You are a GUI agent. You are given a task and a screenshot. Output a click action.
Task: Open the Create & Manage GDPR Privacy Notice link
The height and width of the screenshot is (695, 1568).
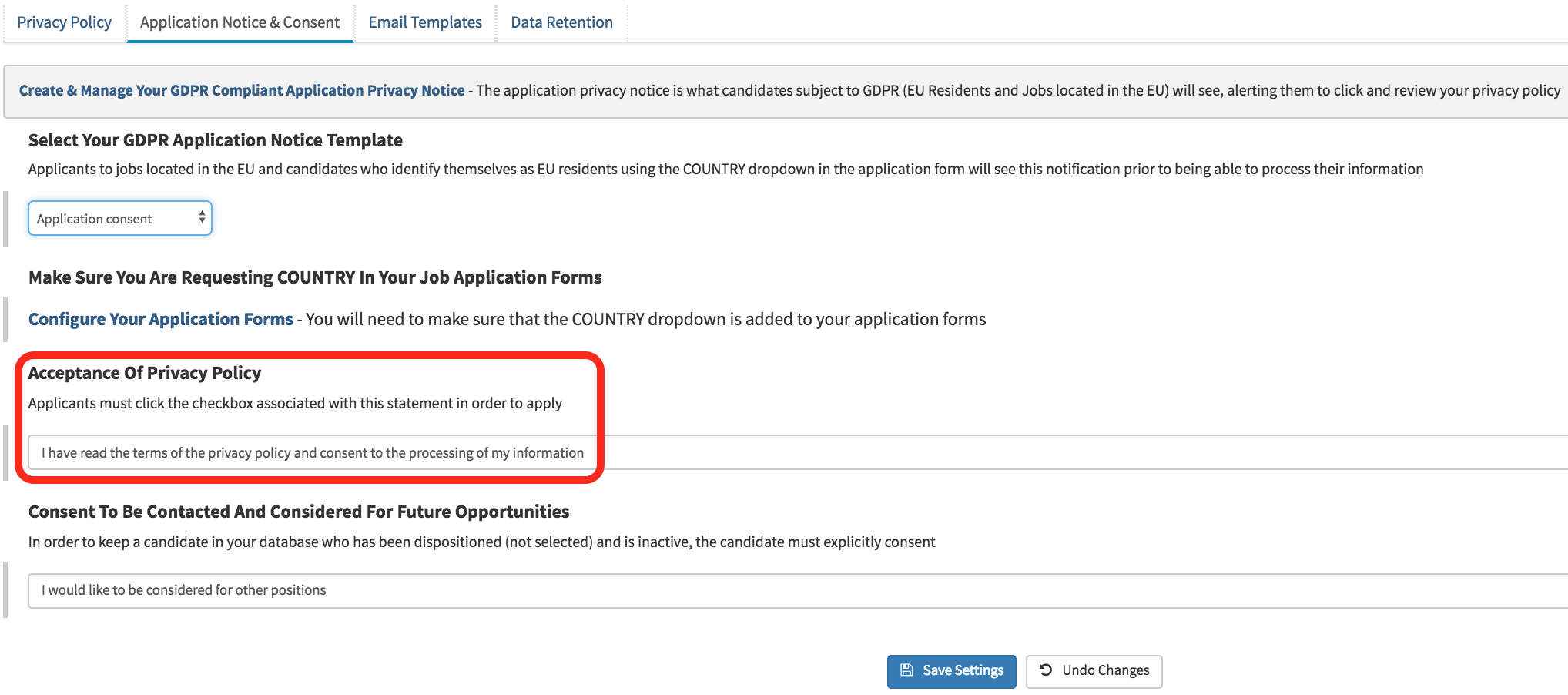pyautogui.click(x=242, y=90)
